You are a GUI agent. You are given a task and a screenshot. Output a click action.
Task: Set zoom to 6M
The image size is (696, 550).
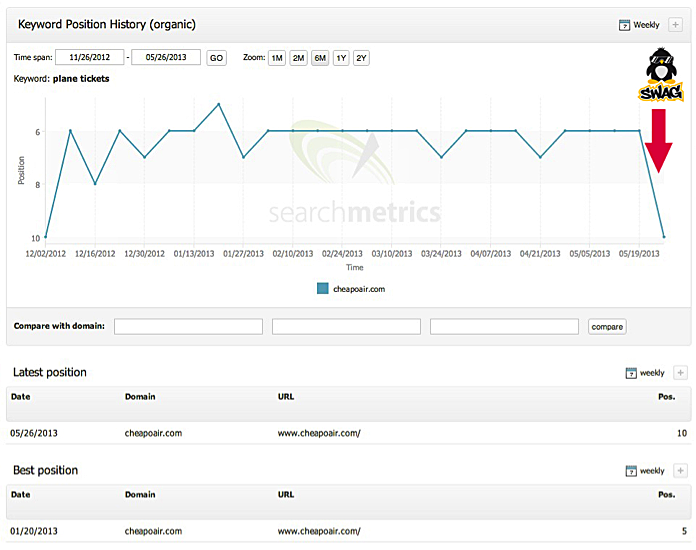point(320,58)
